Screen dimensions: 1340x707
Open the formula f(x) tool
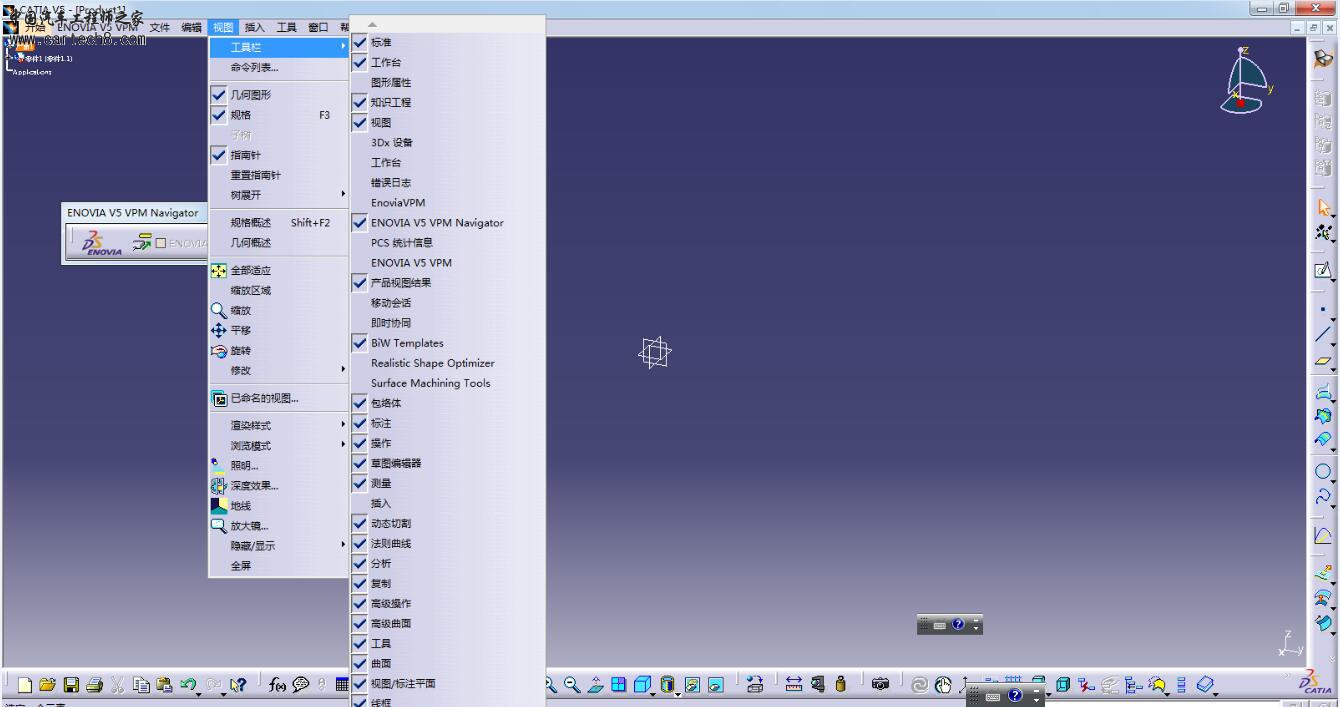click(x=277, y=685)
